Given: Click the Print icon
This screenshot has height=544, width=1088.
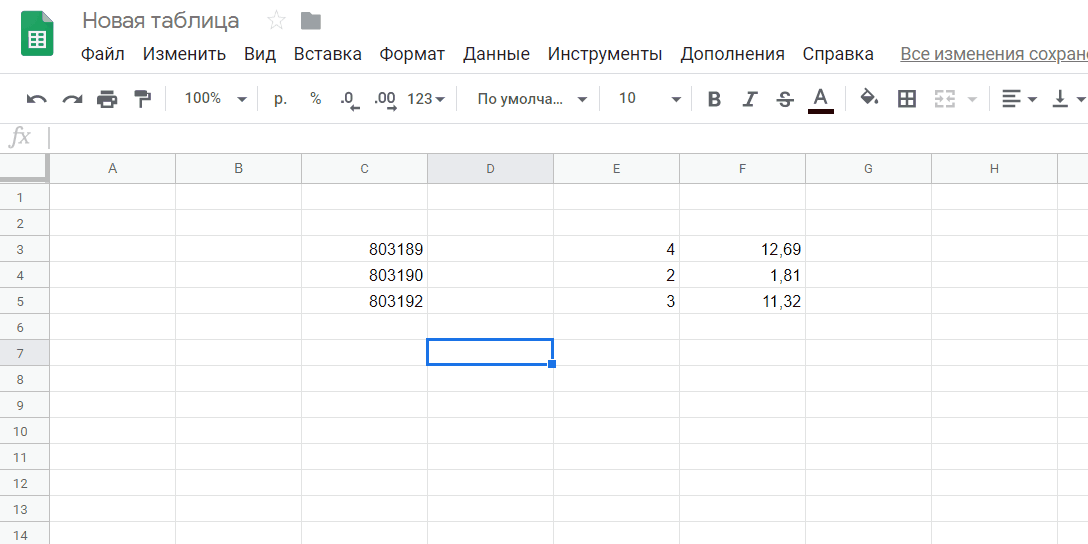Looking at the screenshot, I should click(107, 99).
